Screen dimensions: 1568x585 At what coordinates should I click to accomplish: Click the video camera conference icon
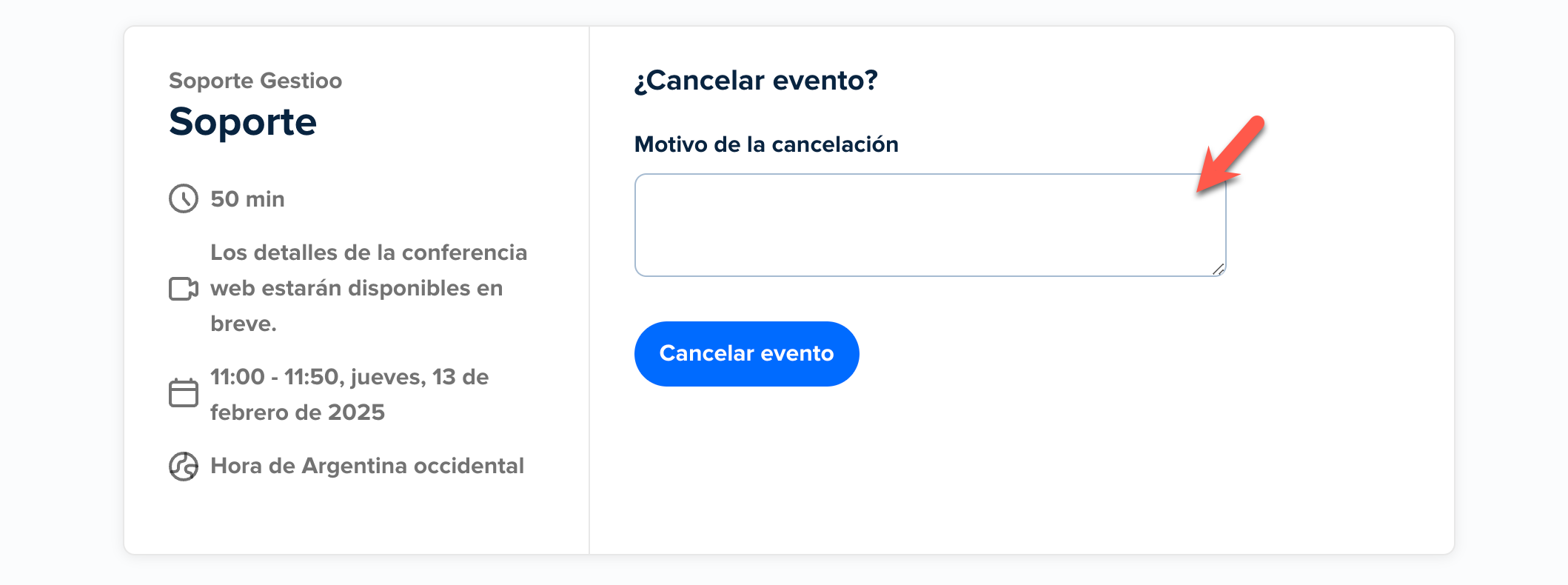tap(184, 288)
